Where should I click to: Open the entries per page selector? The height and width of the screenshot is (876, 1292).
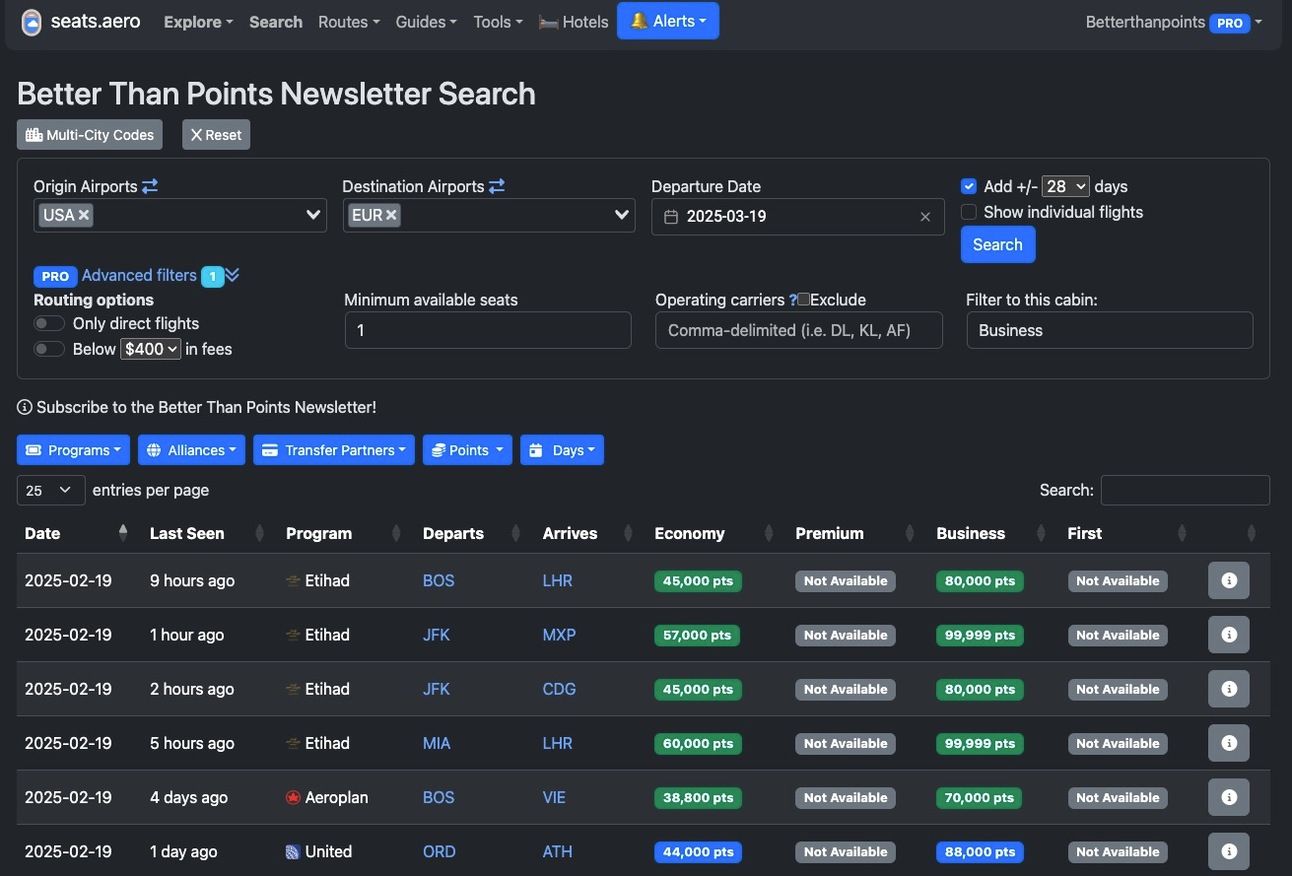click(x=49, y=490)
